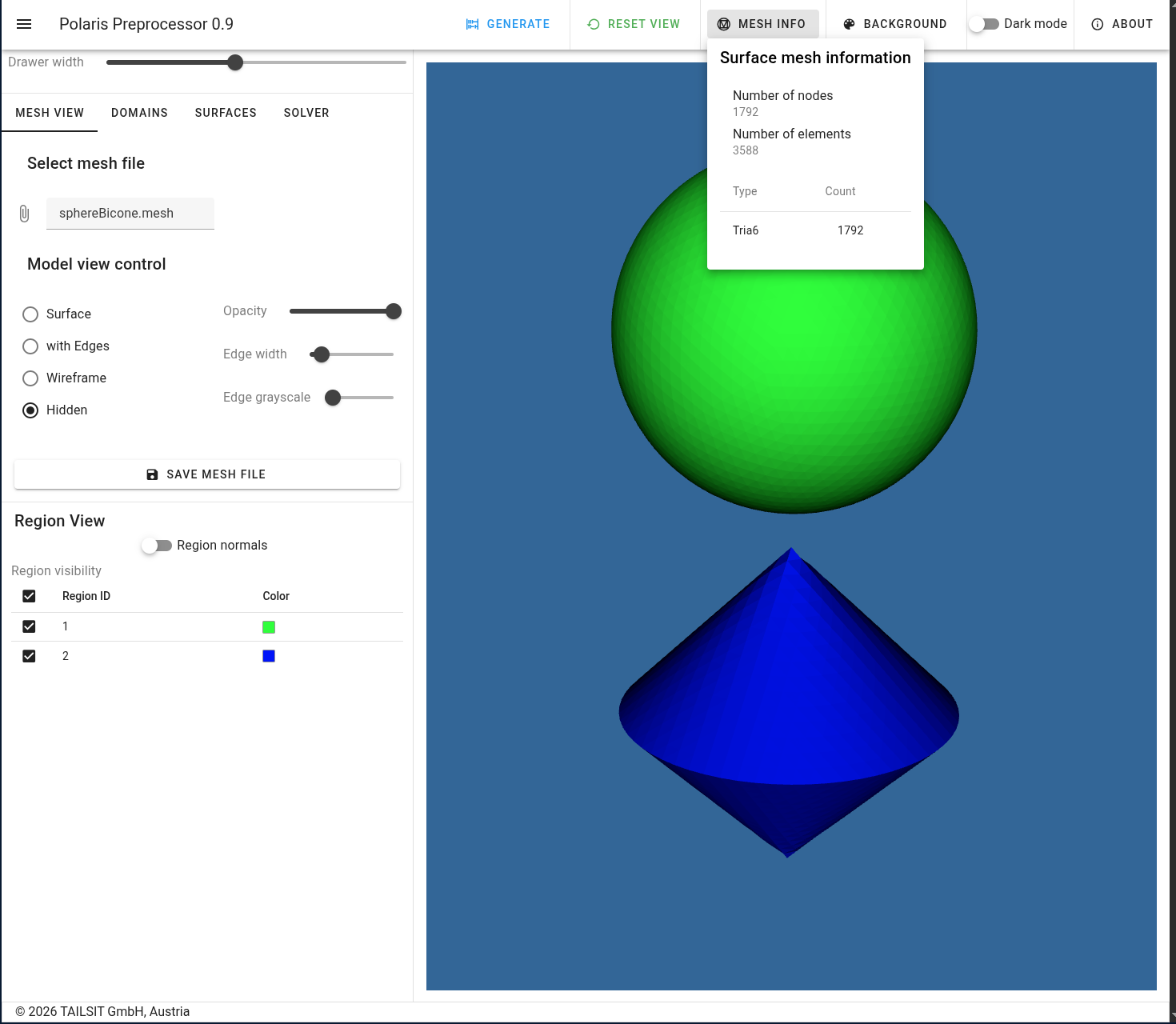Click the About info icon
Viewport: 1176px width, 1024px height.
(1098, 24)
